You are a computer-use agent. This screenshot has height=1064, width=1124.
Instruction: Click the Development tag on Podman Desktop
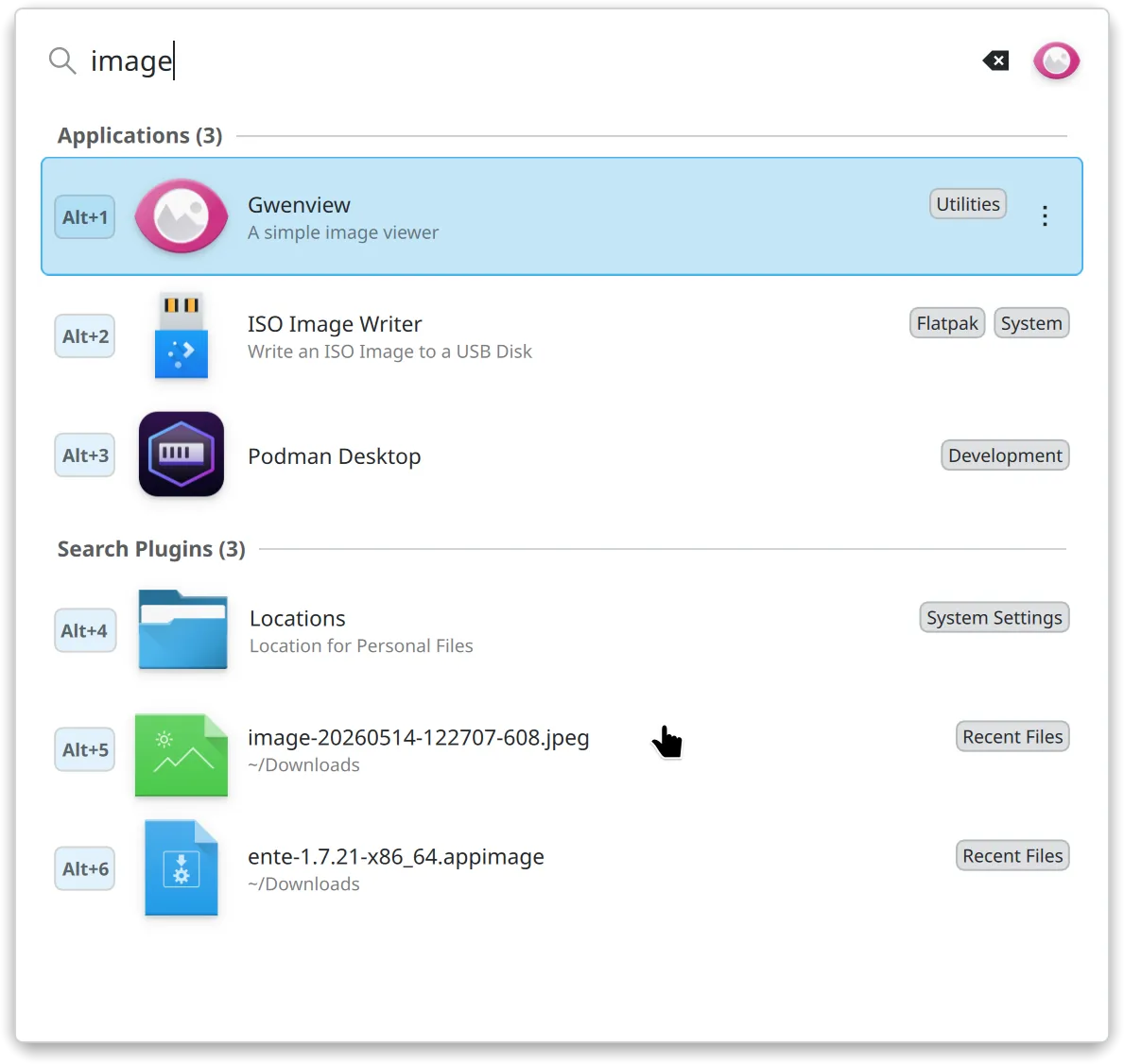[x=1005, y=455]
